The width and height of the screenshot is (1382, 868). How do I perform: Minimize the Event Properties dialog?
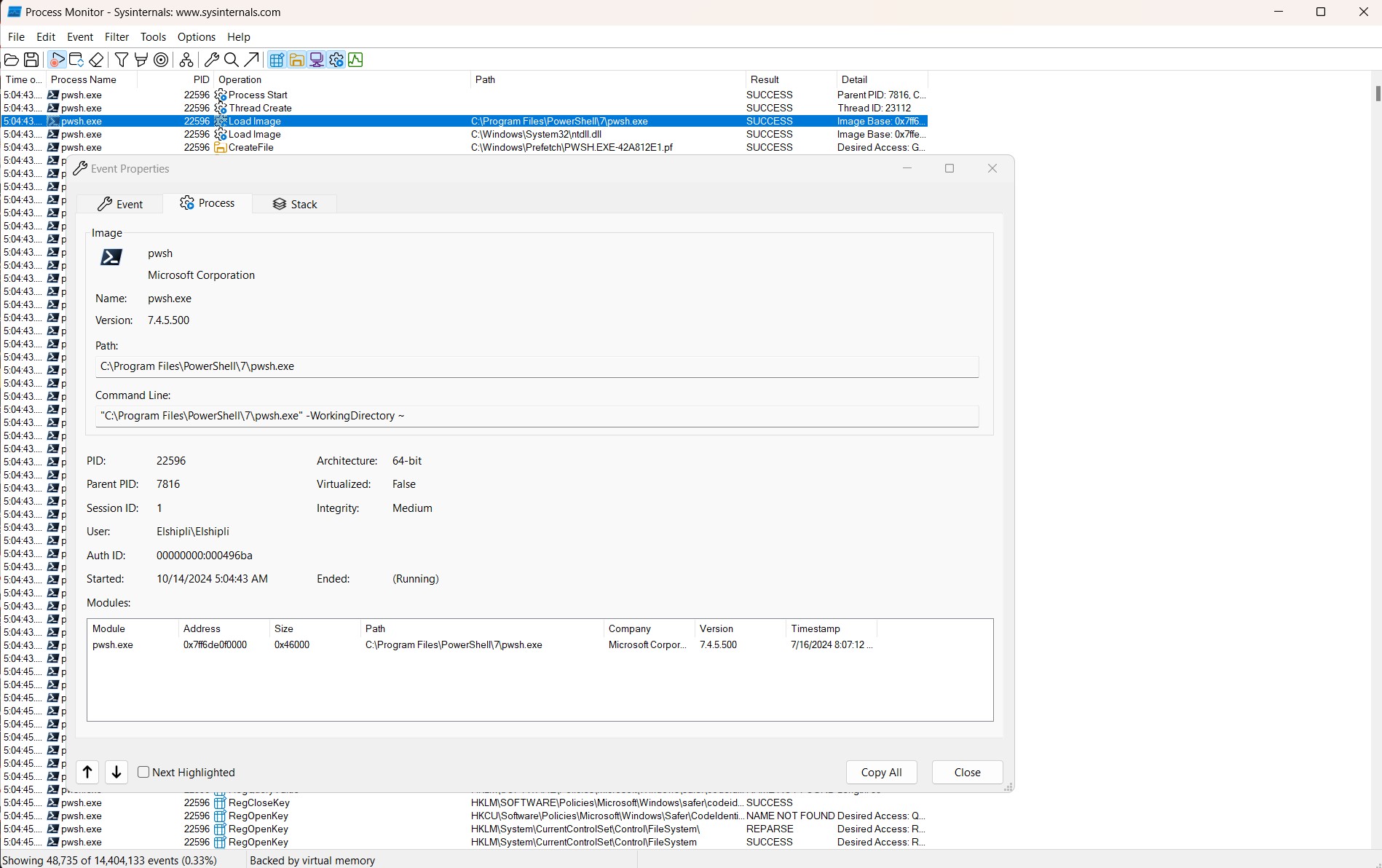(907, 168)
